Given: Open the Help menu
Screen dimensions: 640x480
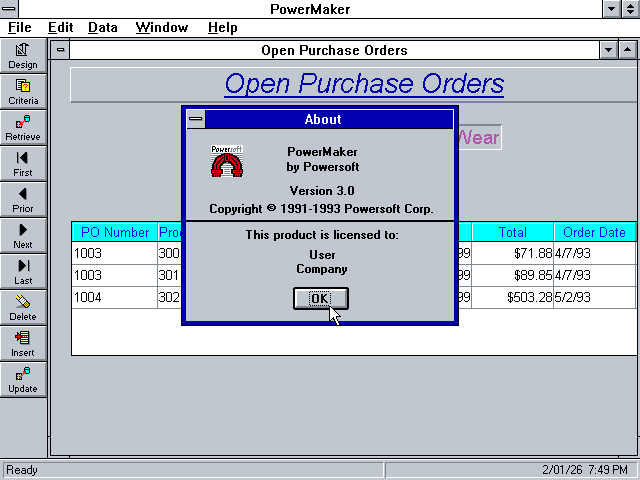Looking at the screenshot, I should tap(222, 28).
